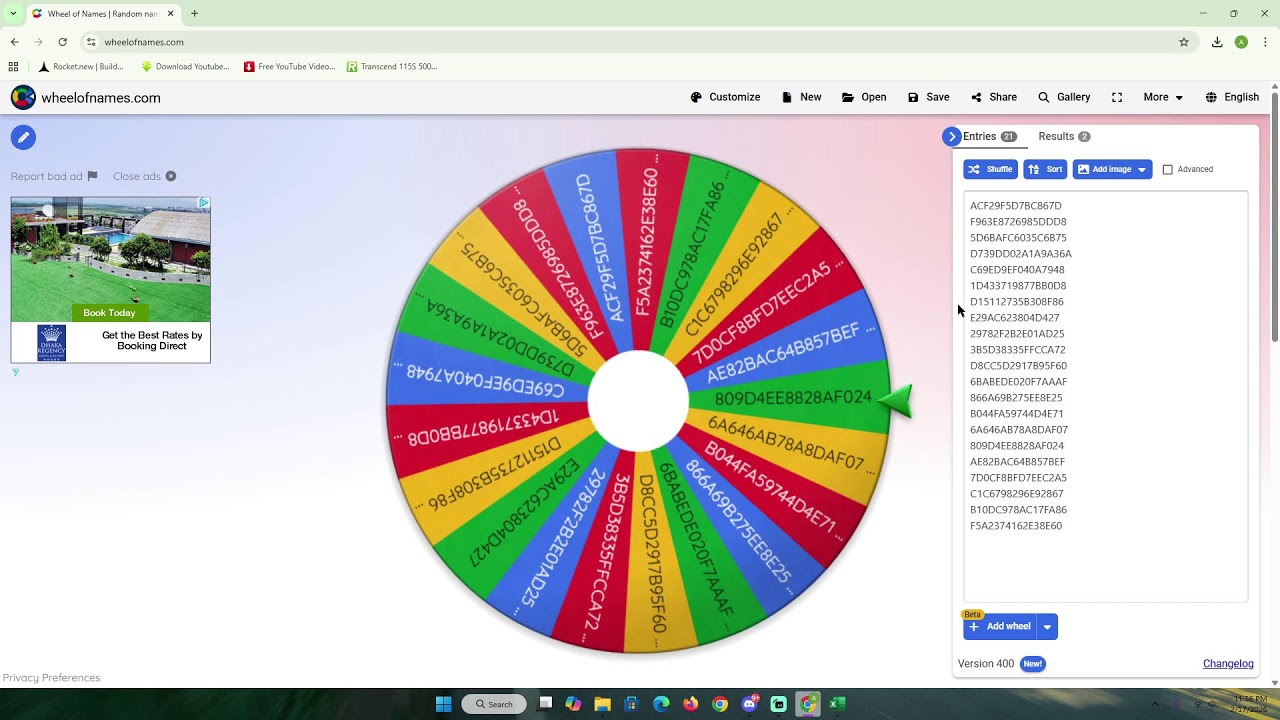1280x720 pixels.
Task: Open the Customize palette option
Action: (725, 97)
